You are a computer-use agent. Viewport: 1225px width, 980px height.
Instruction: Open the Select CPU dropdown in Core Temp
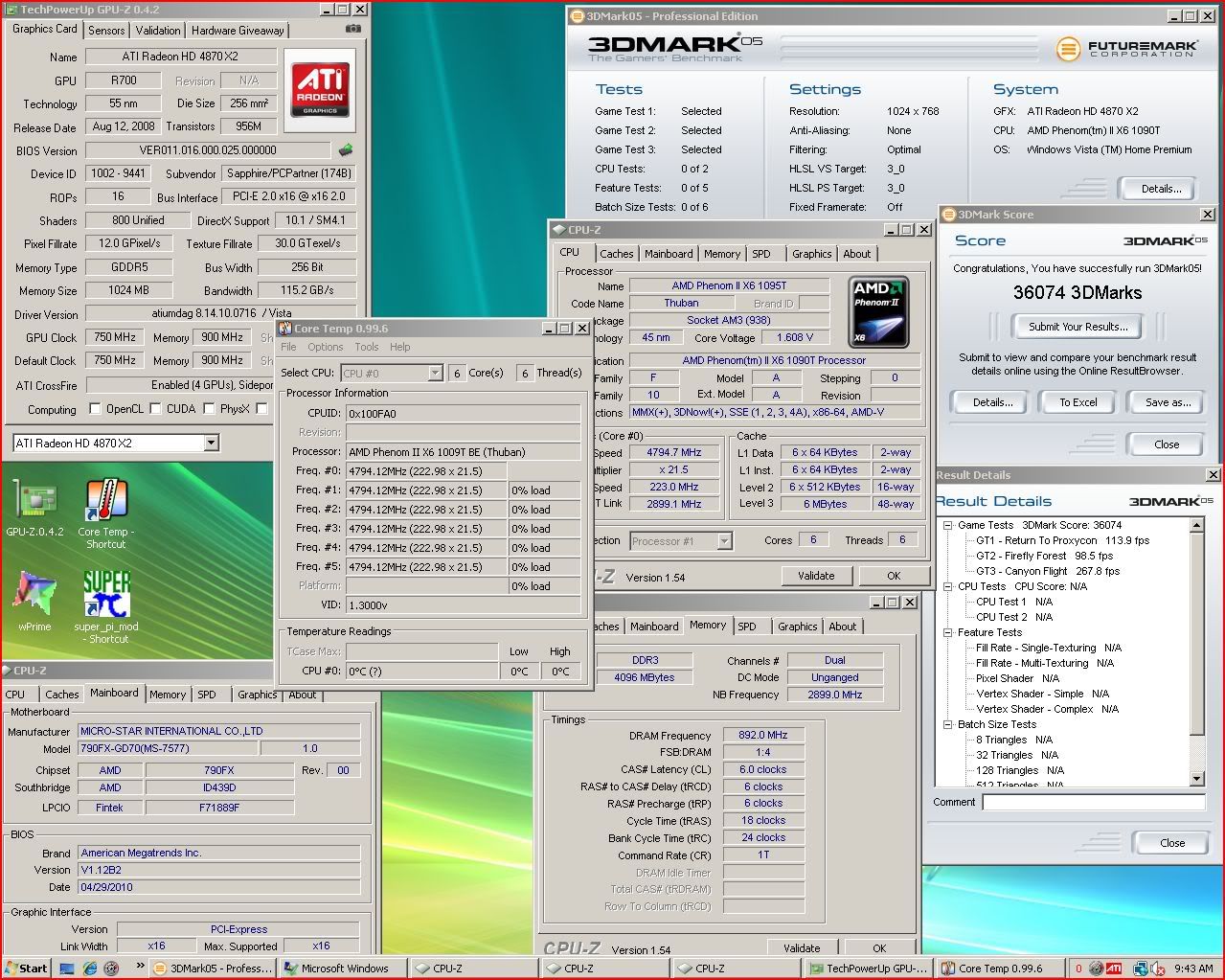[435, 373]
